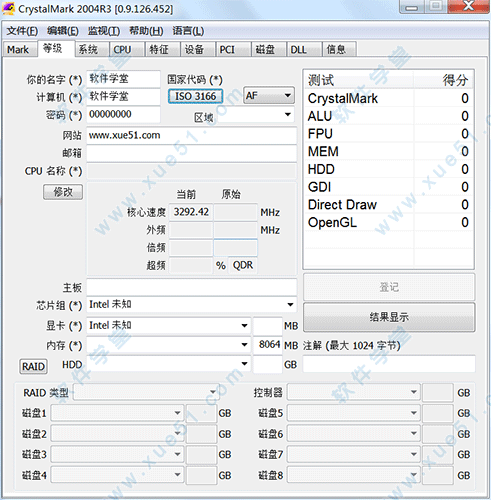Screen dimensions: 491x500
Task: Open the 文件(F) menu
Action: (22, 31)
